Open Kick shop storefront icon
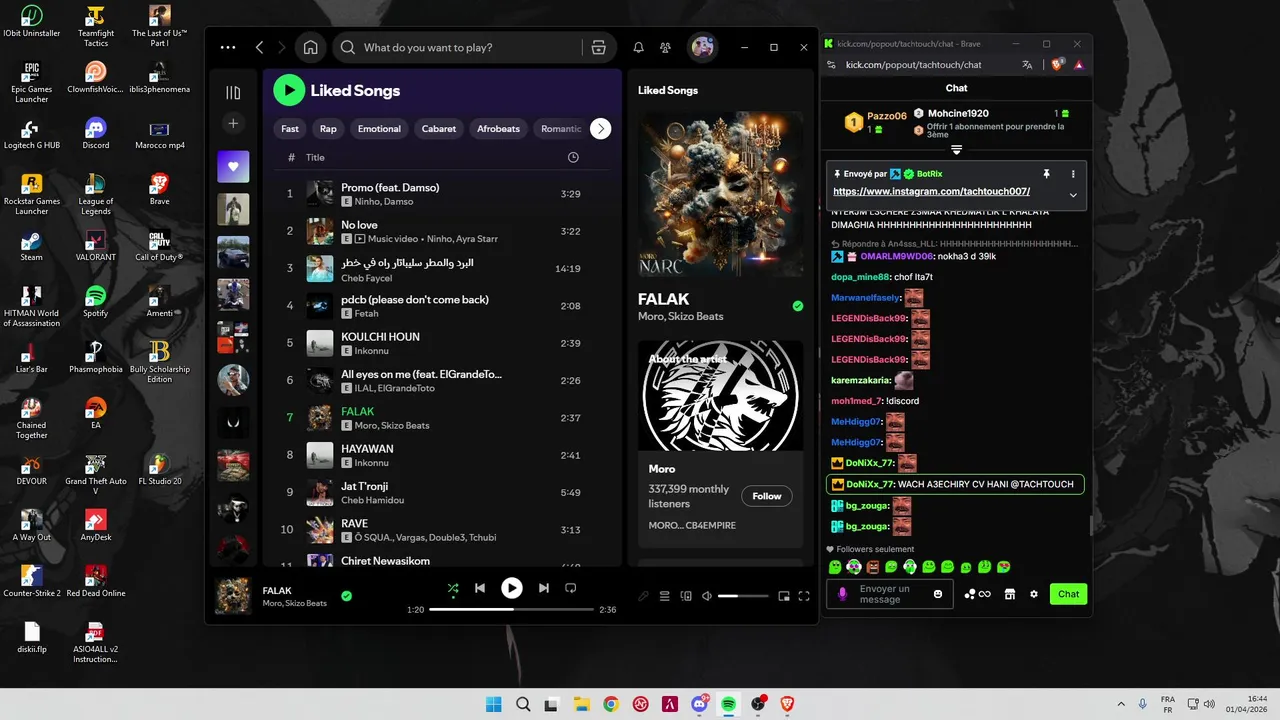The height and width of the screenshot is (720, 1280). pos(1010,594)
